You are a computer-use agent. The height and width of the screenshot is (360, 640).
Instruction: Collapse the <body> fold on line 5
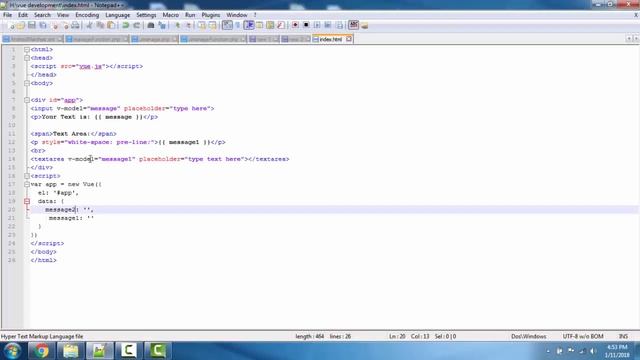(x=27, y=83)
